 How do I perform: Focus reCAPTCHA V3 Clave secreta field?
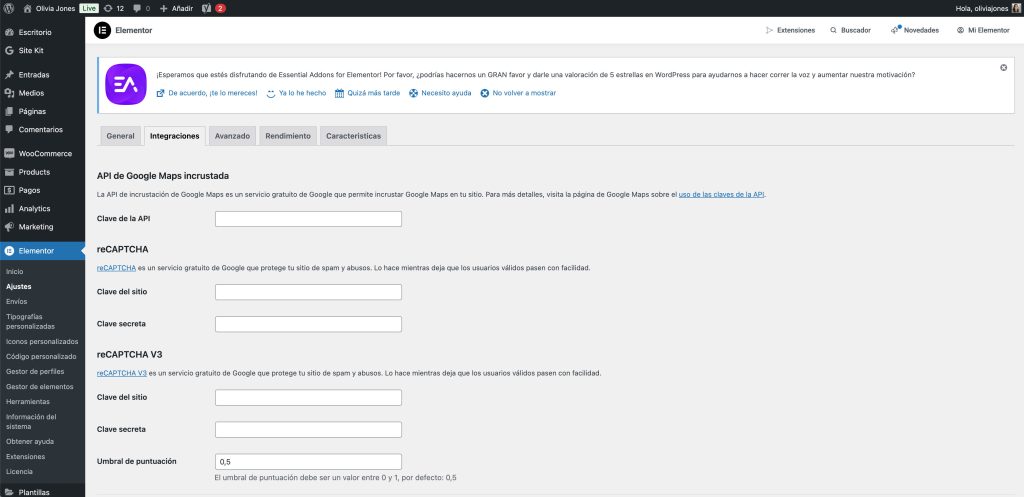pos(308,430)
